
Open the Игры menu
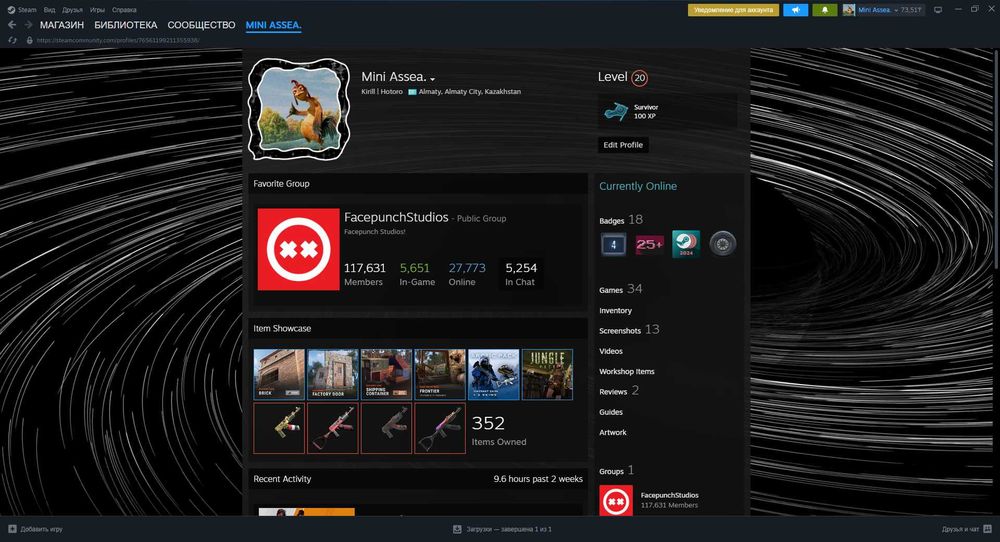point(97,10)
